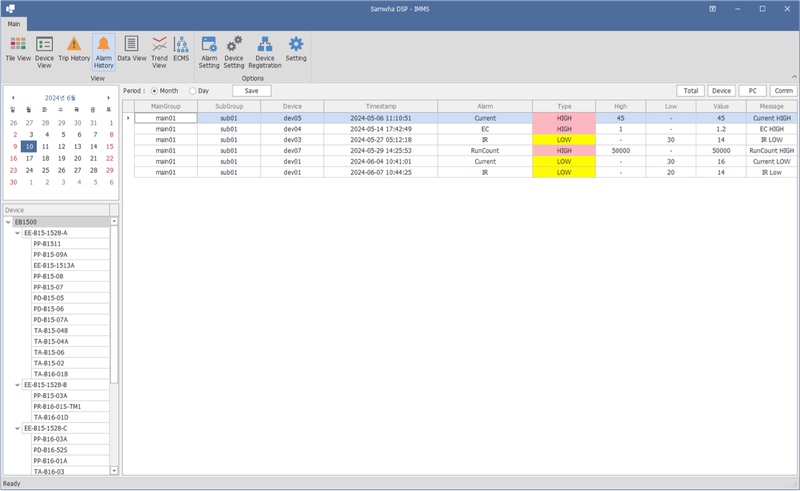Viewport: 800px width, 491px height.
Task: Click the Device panel header
Action: click(x=56, y=210)
